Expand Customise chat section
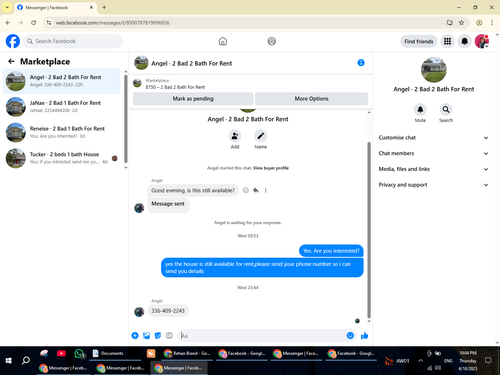 433,138
